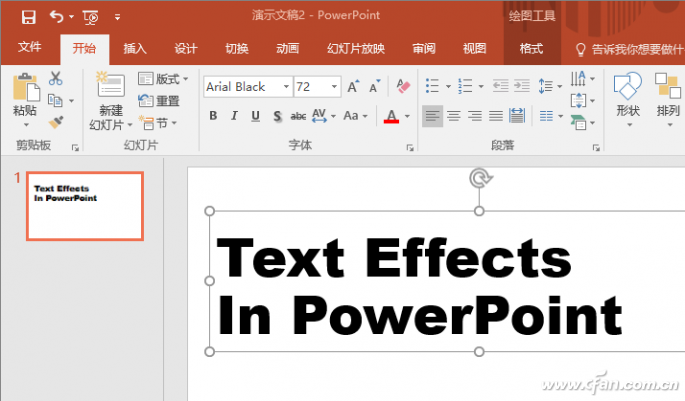Switch to the 动画 (Animations) tab

[287, 48]
